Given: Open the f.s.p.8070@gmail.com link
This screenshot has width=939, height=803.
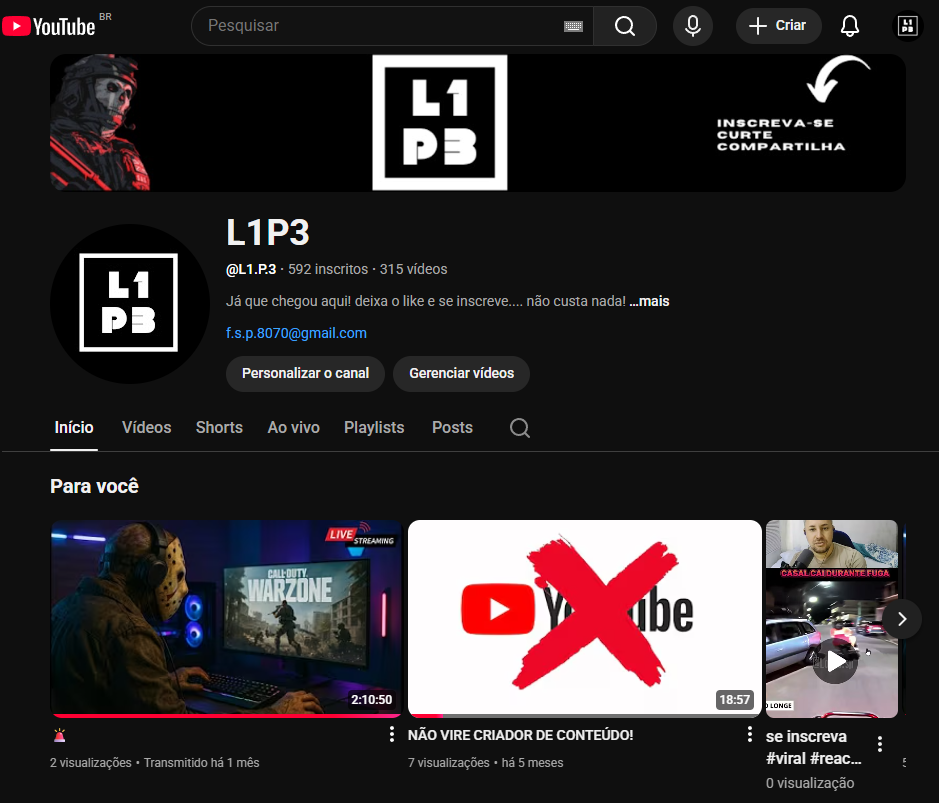Looking at the screenshot, I should tap(296, 333).
